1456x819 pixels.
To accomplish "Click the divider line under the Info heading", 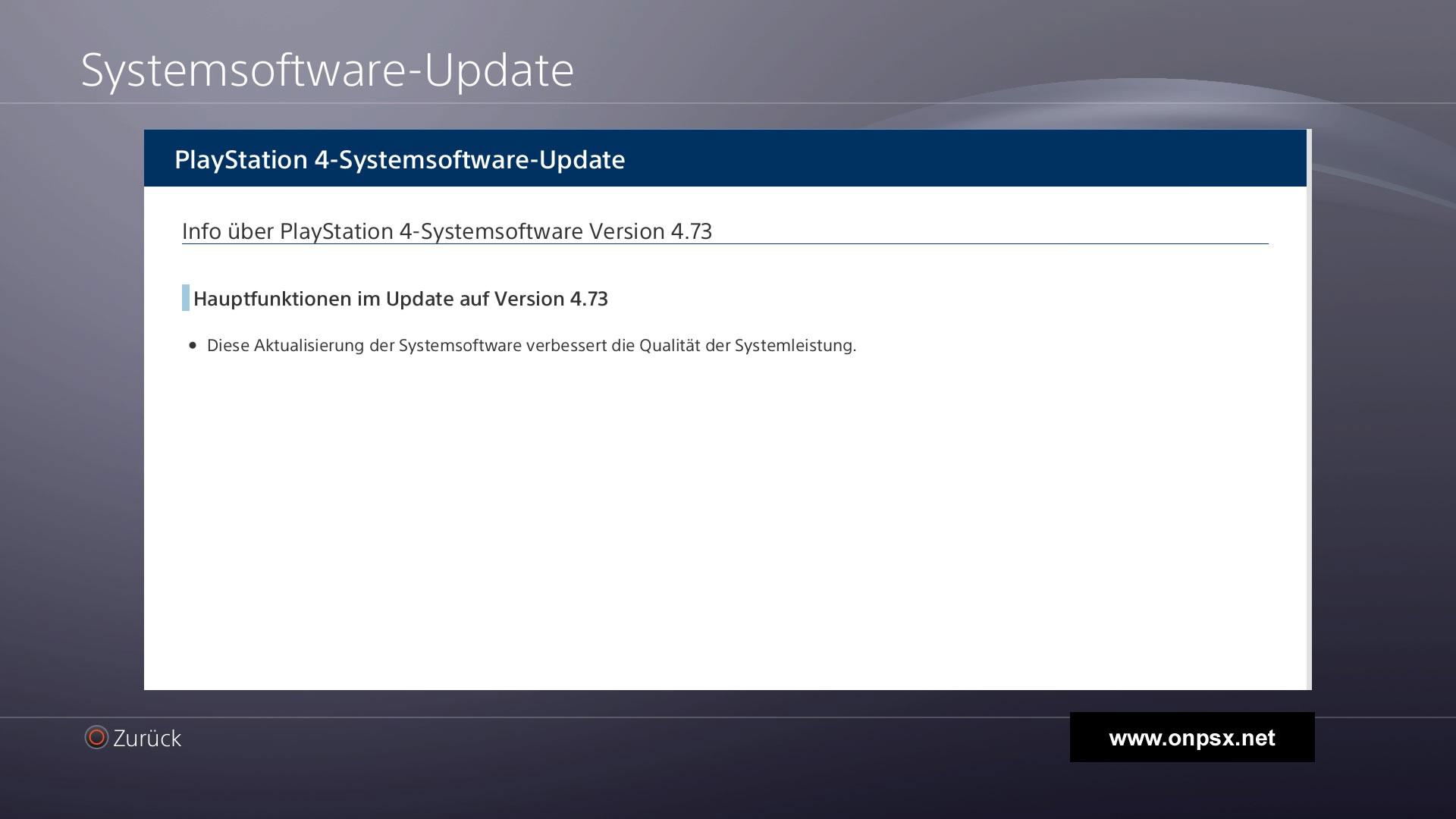I will tap(724, 244).
